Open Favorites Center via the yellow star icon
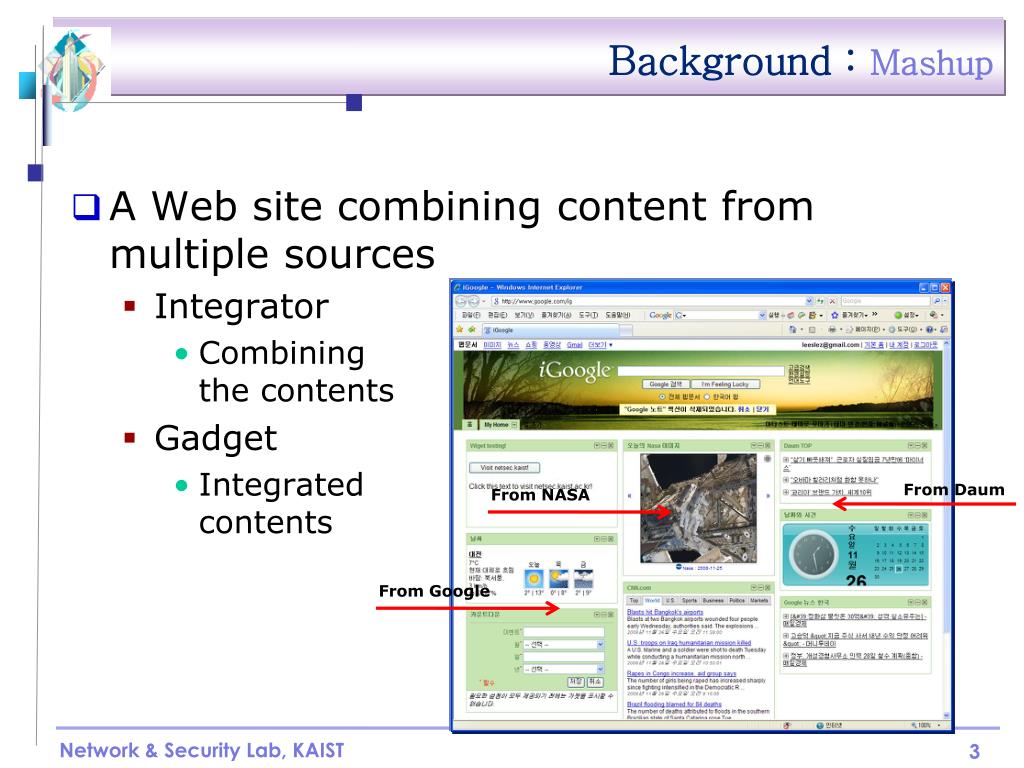 (460, 329)
